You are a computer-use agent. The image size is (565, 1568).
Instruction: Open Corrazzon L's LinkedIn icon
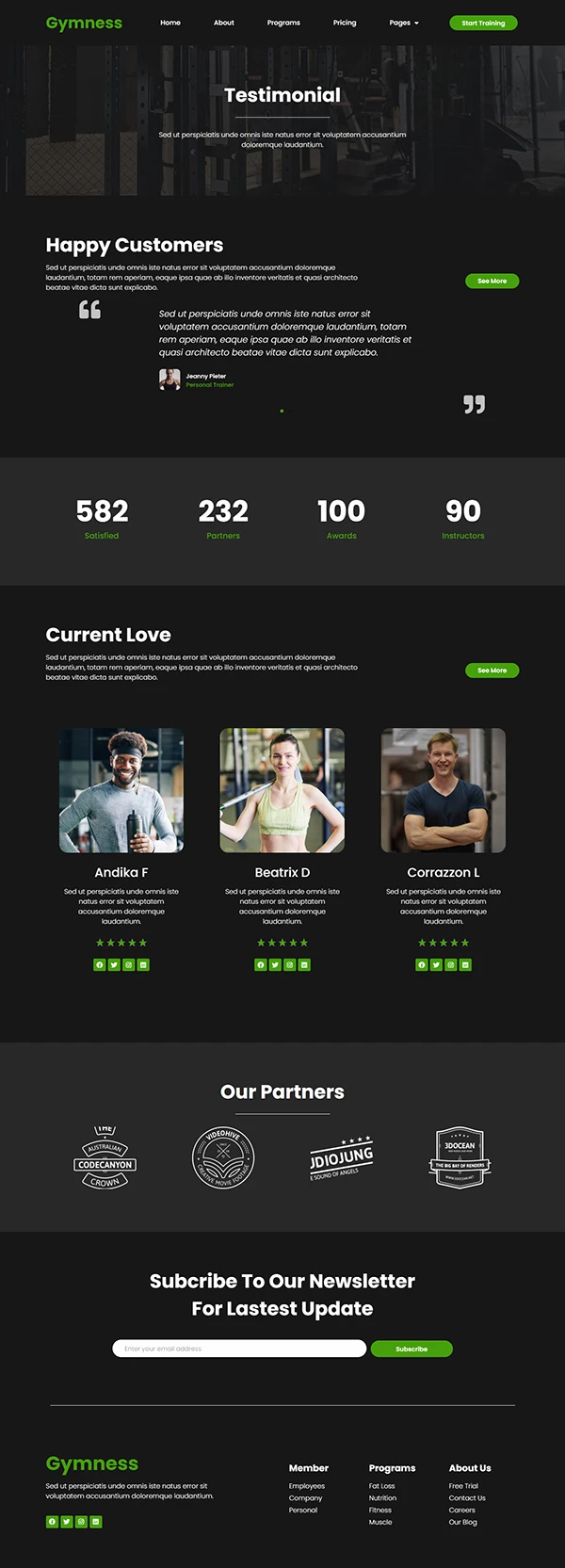(x=465, y=964)
